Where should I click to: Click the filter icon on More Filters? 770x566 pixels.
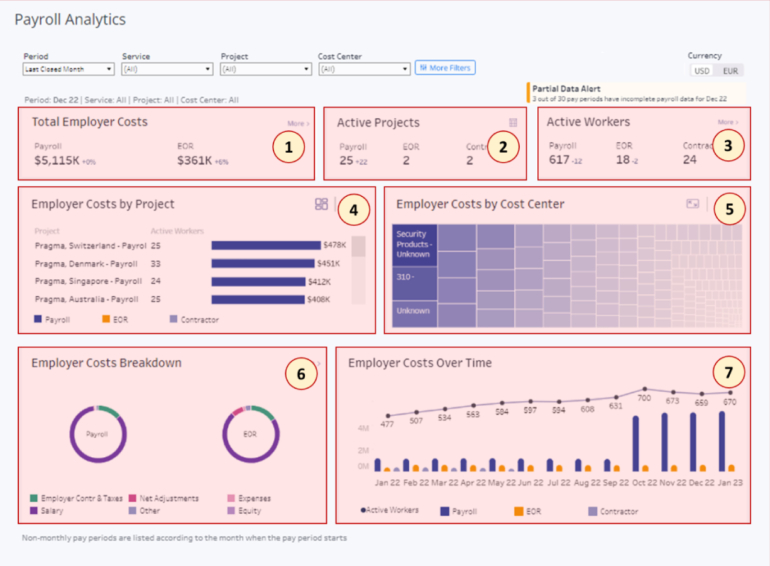click(423, 68)
